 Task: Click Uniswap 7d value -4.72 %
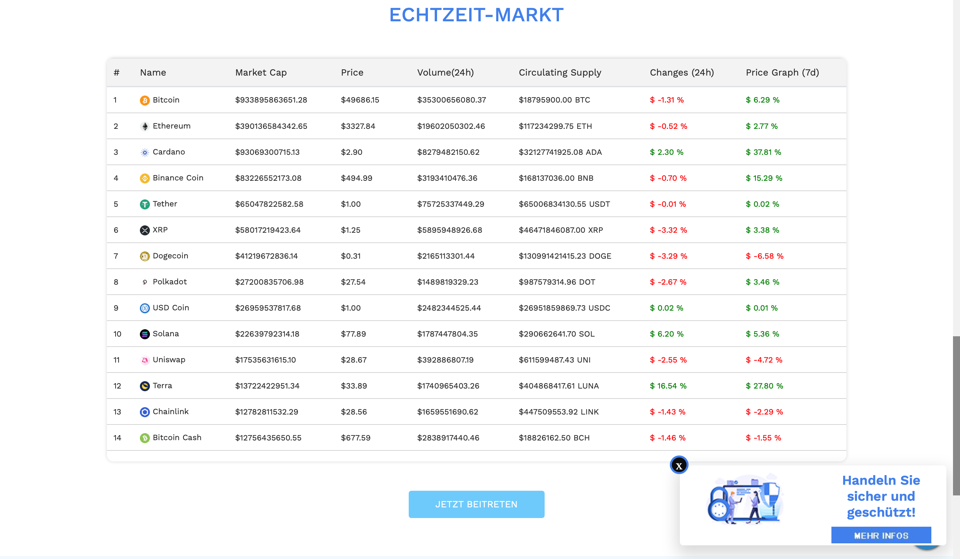click(x=764, y=360)
